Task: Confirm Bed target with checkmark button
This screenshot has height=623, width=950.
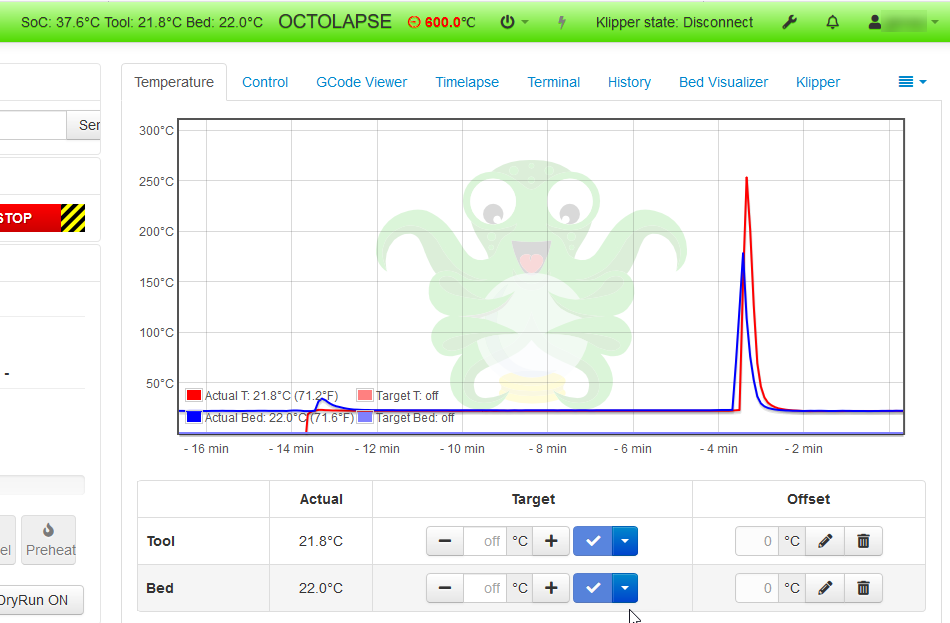Action: pos(593,588)
